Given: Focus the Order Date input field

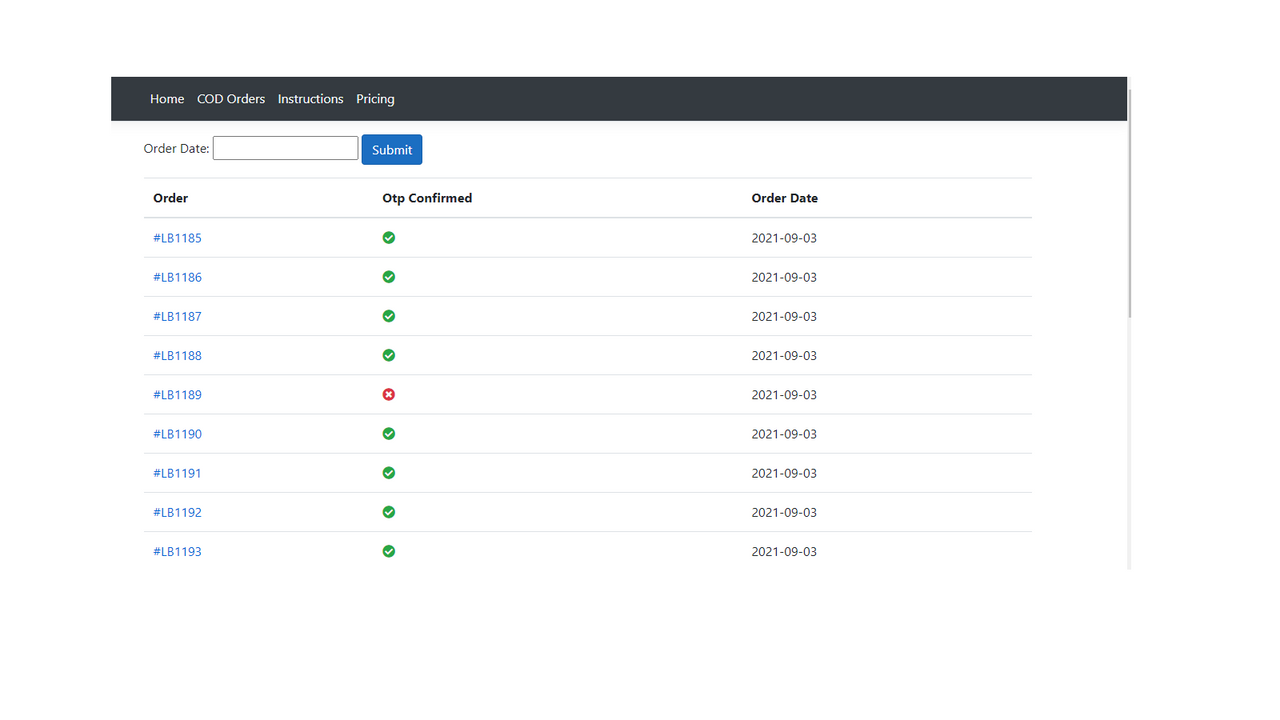Looking at the screenshot, I should point(285,148).
